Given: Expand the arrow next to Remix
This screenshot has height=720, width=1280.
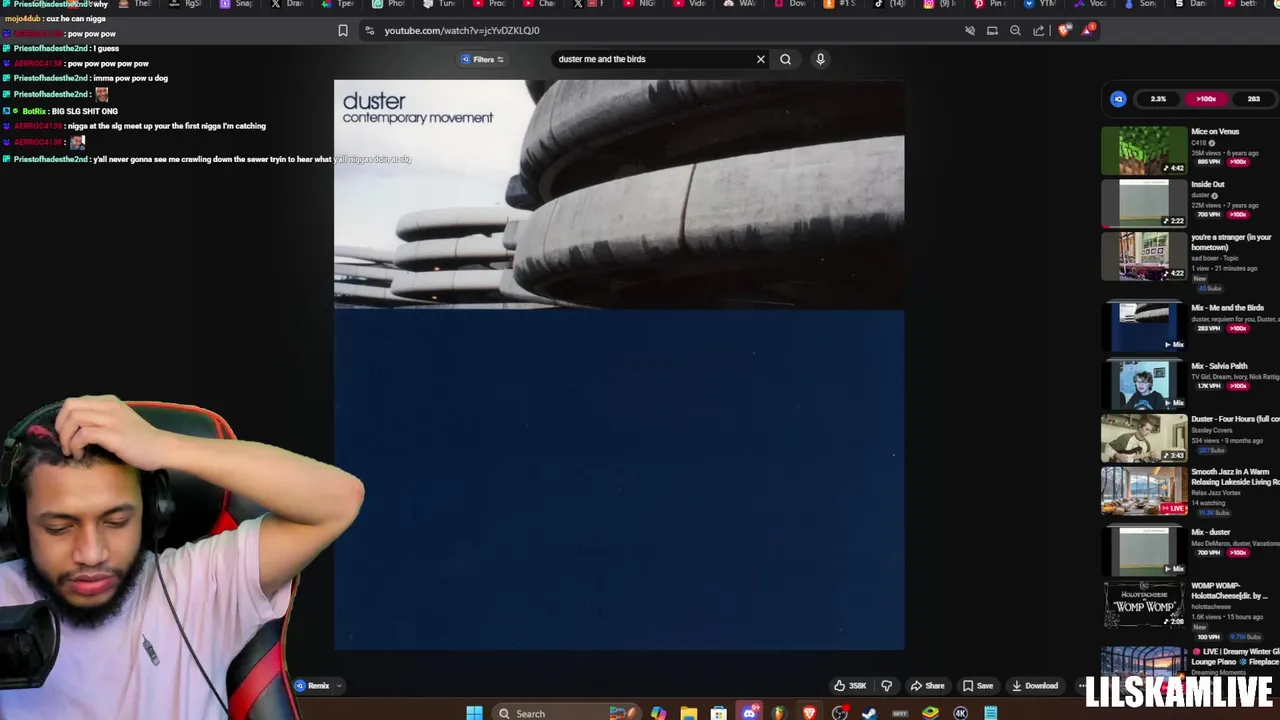Looking at the screenshot, I should pos(339,686).
